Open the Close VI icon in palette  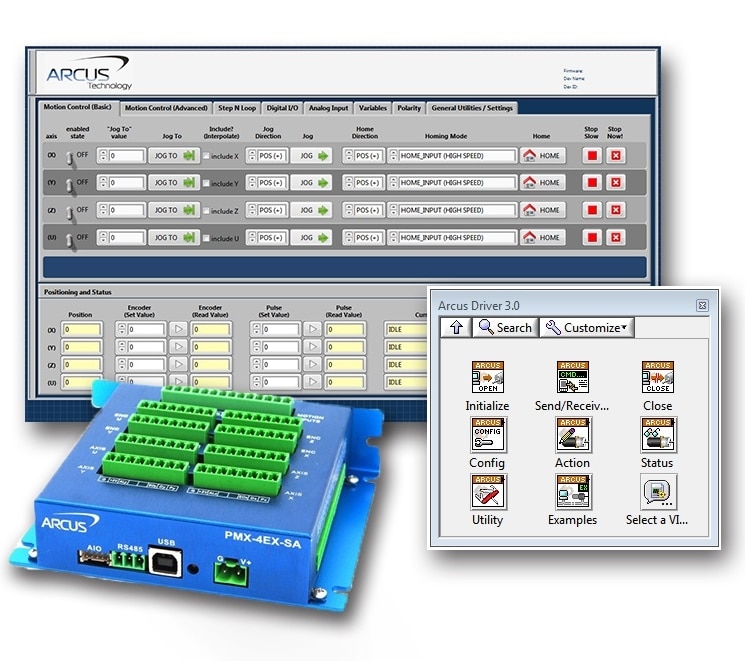tap(658, 377)
